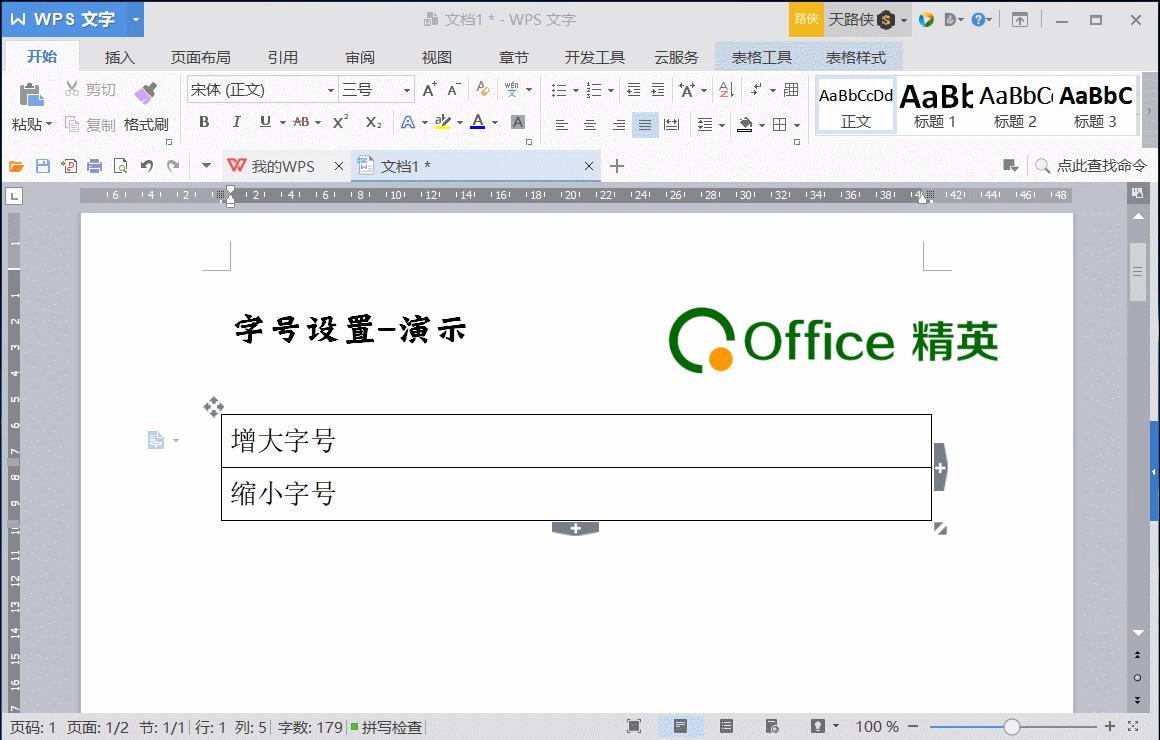The height and width of the screenshot is (740, 1160).
Task: Apply the 标题 1 style
Action: tap(936, 103)
